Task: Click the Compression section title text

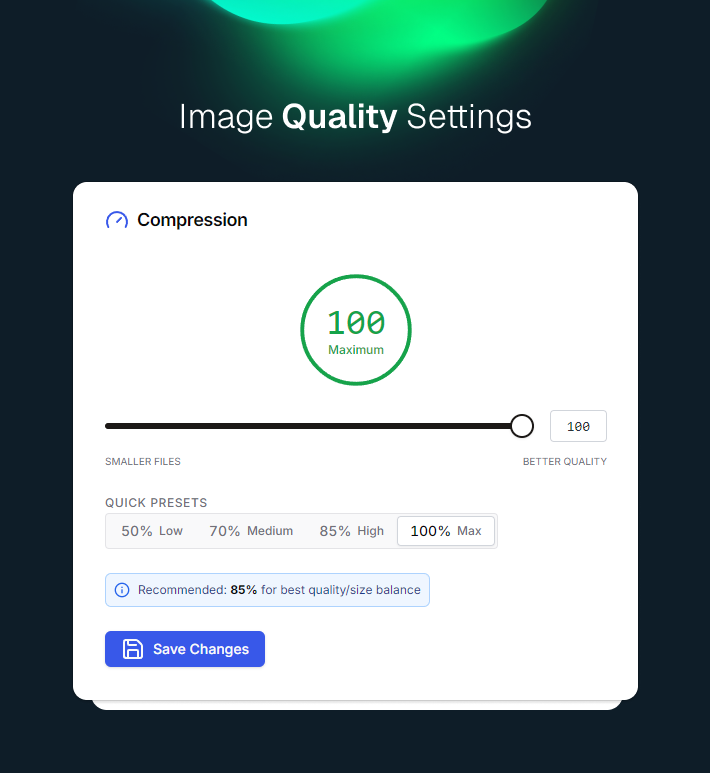Action: tap(192, 220)
